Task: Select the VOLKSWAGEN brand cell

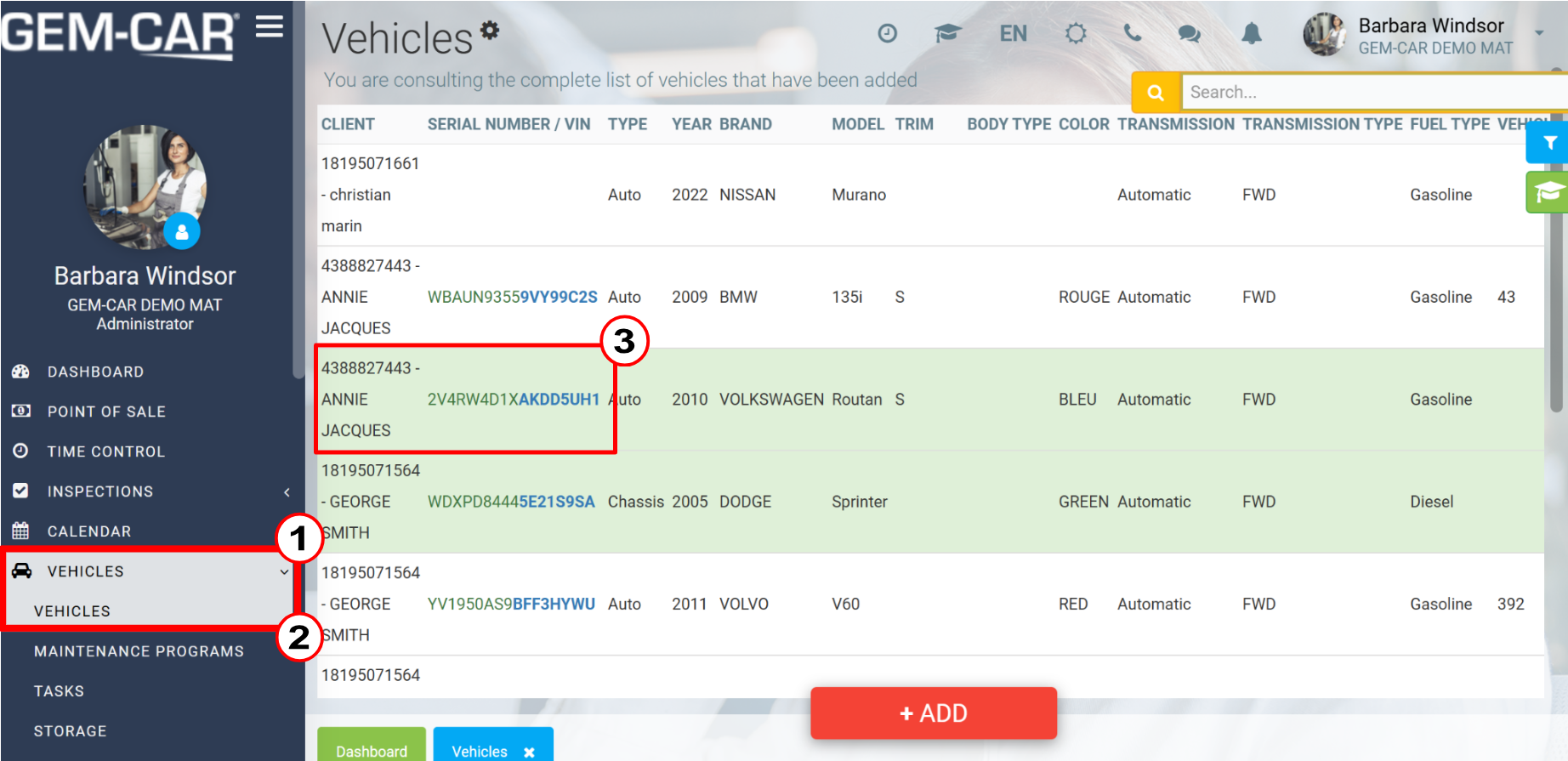Action: point(771,399)
